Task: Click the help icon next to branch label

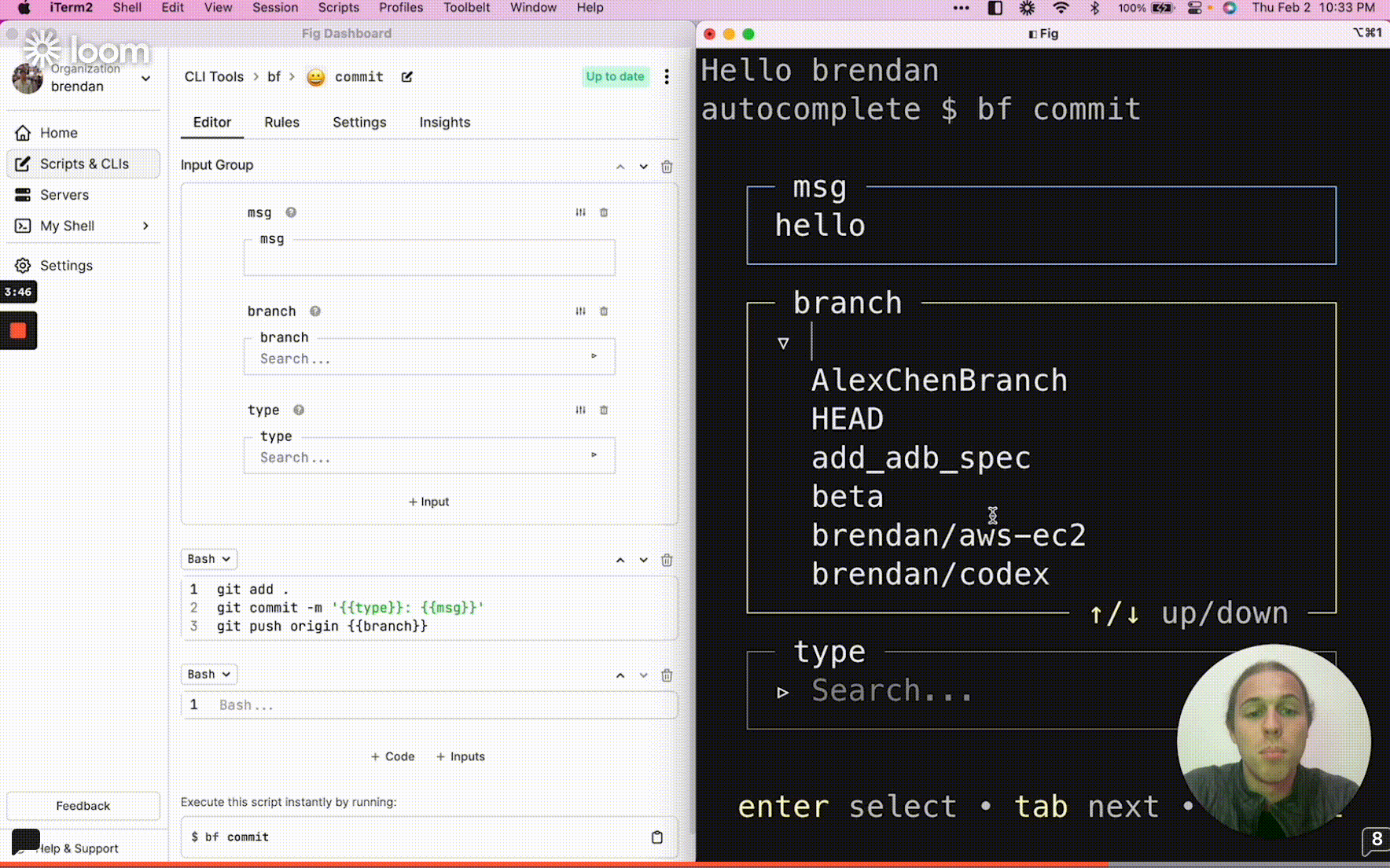Action: coord(315,311)
